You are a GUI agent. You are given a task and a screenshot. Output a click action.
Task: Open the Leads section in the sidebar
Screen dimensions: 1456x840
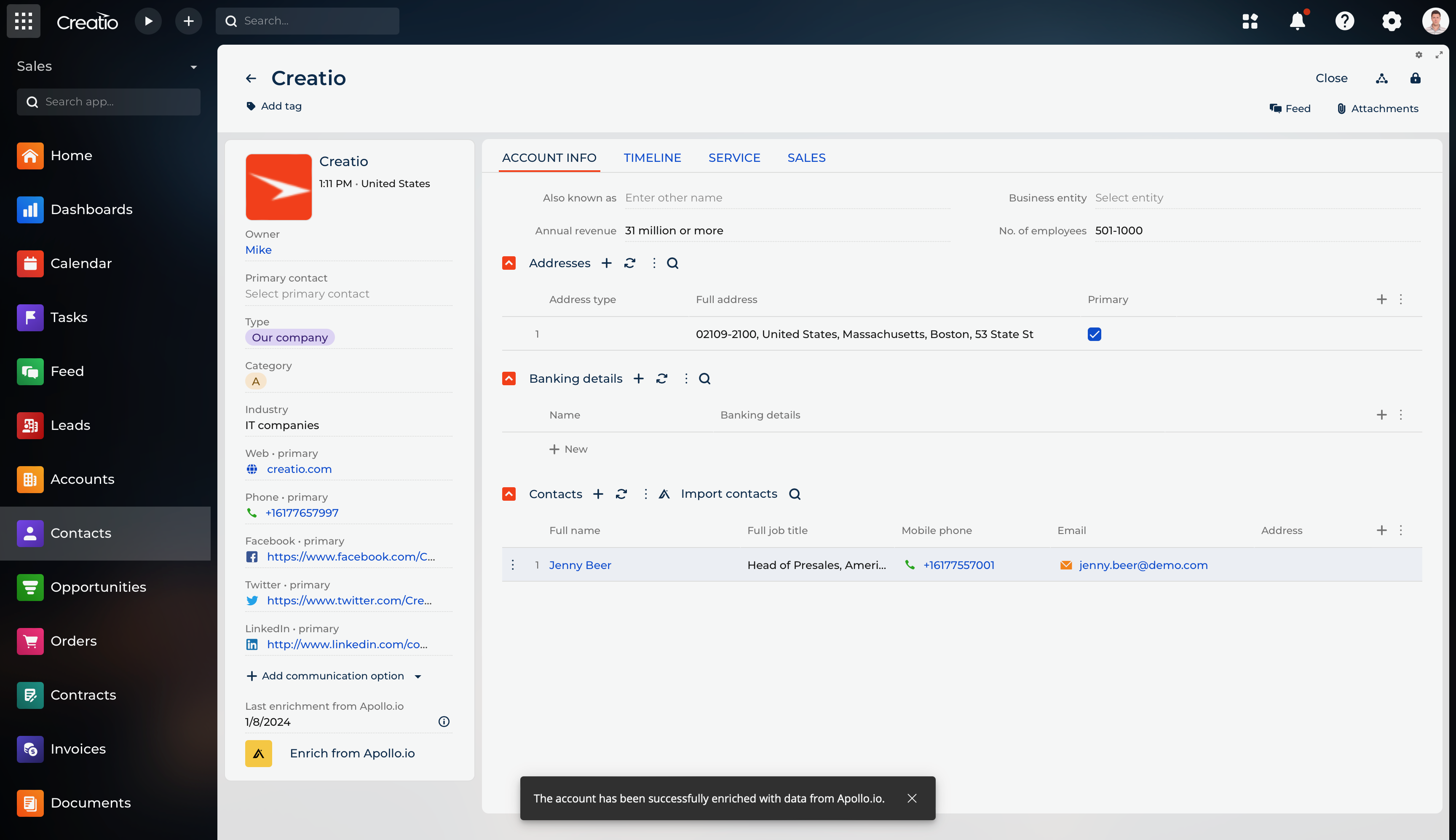coord(70,425)
